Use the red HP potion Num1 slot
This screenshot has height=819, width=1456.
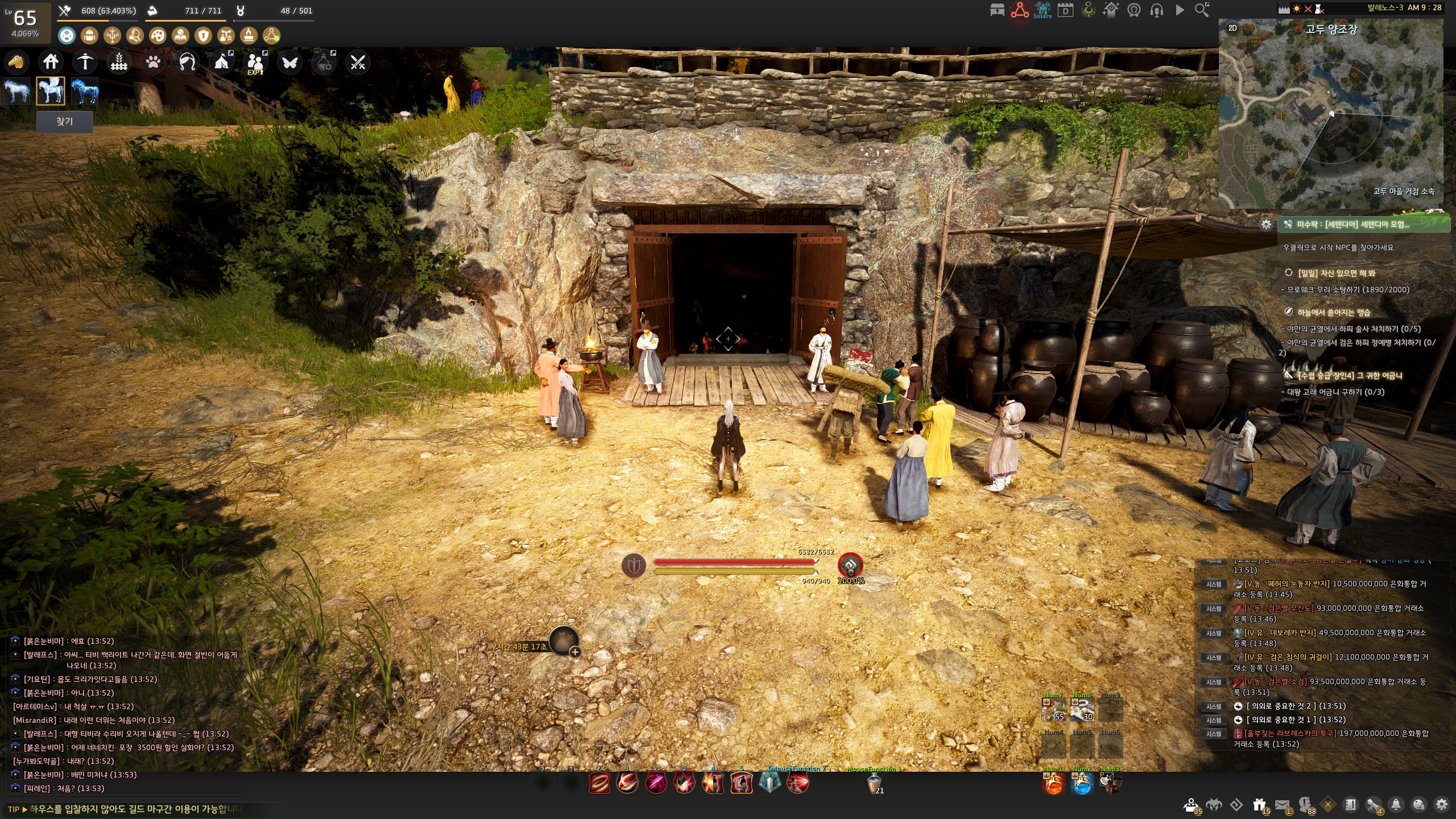(1053, 784)
